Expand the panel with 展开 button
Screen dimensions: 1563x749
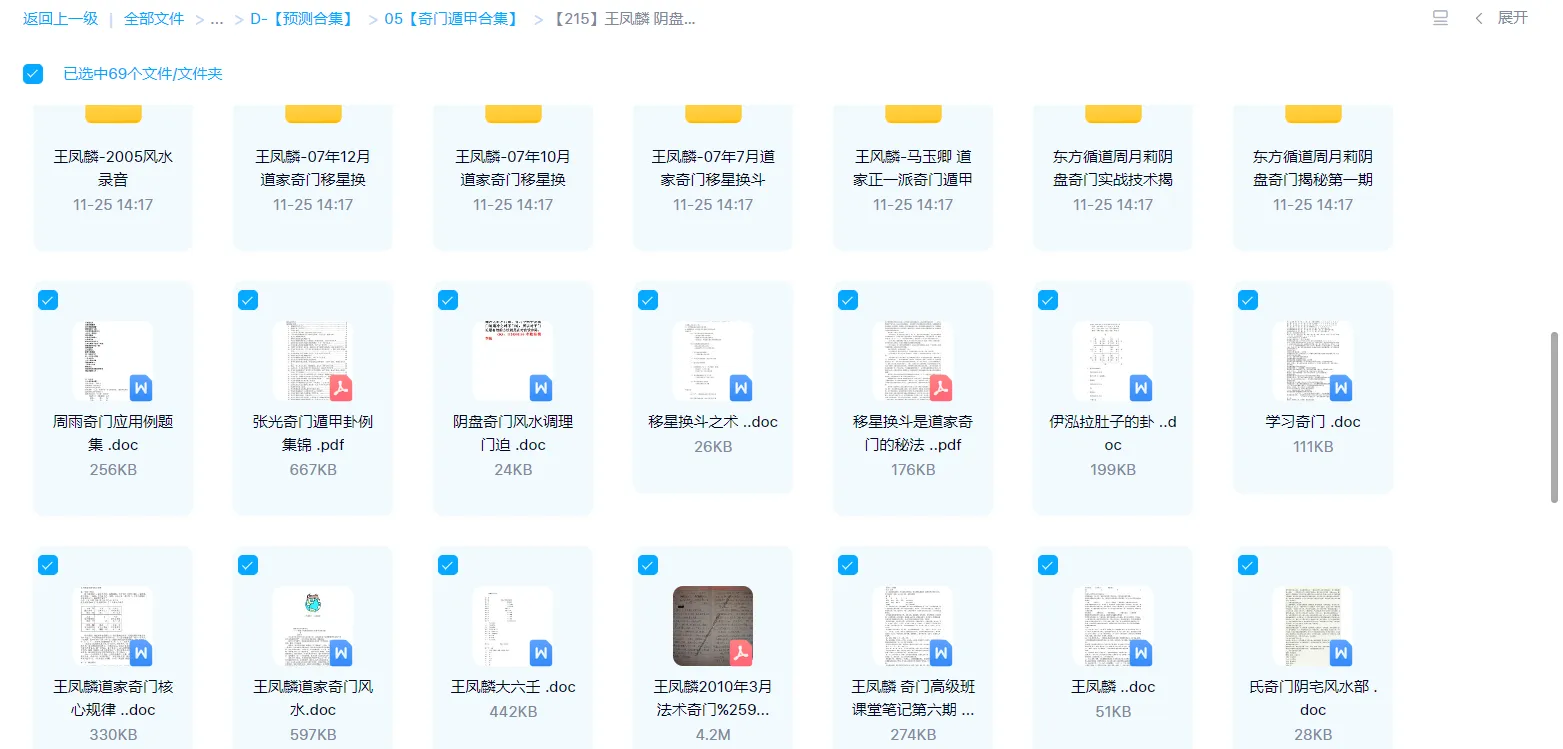coord(1502,18)
